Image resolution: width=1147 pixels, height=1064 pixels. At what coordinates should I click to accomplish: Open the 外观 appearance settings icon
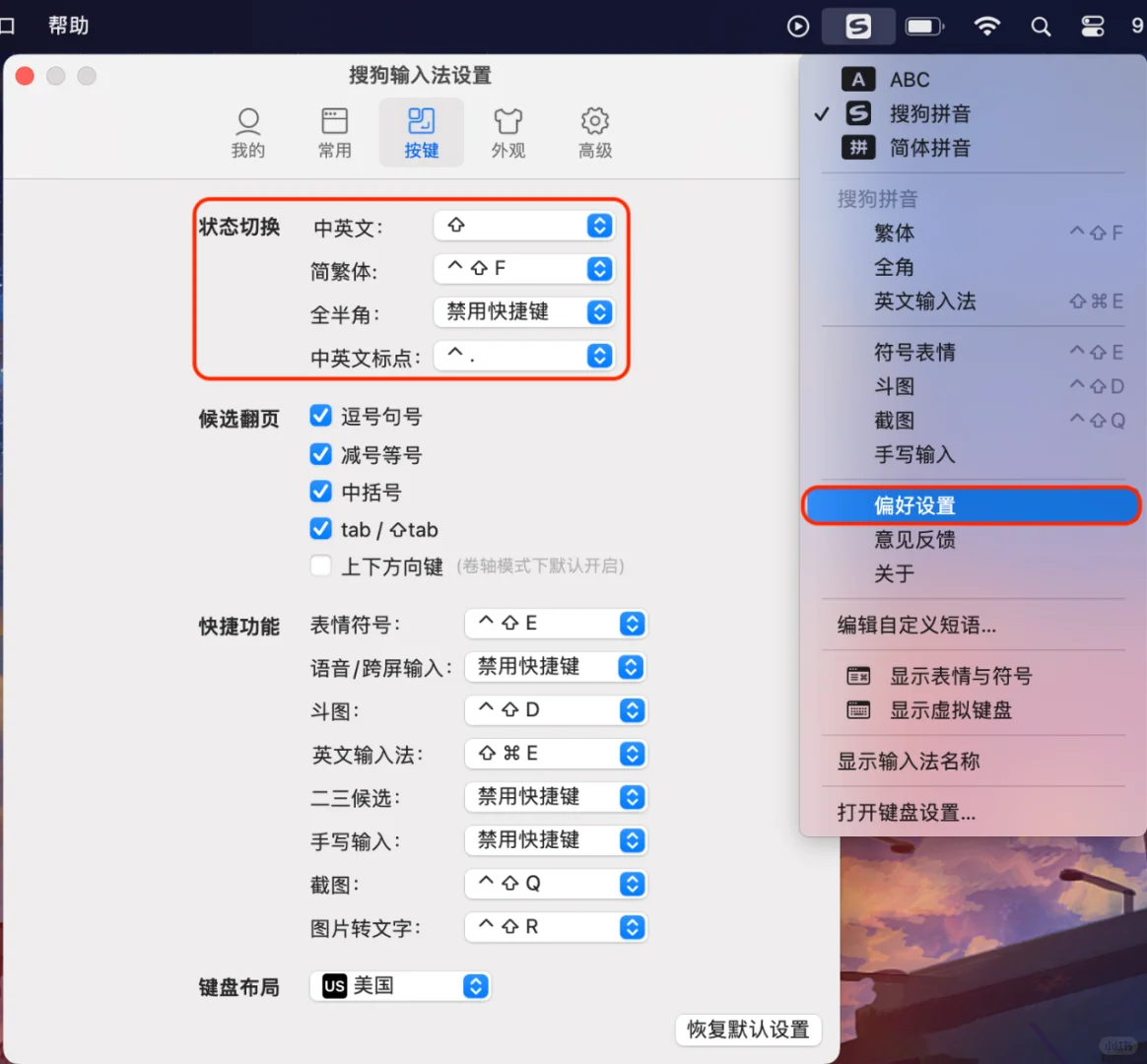(x=507, y=131)
